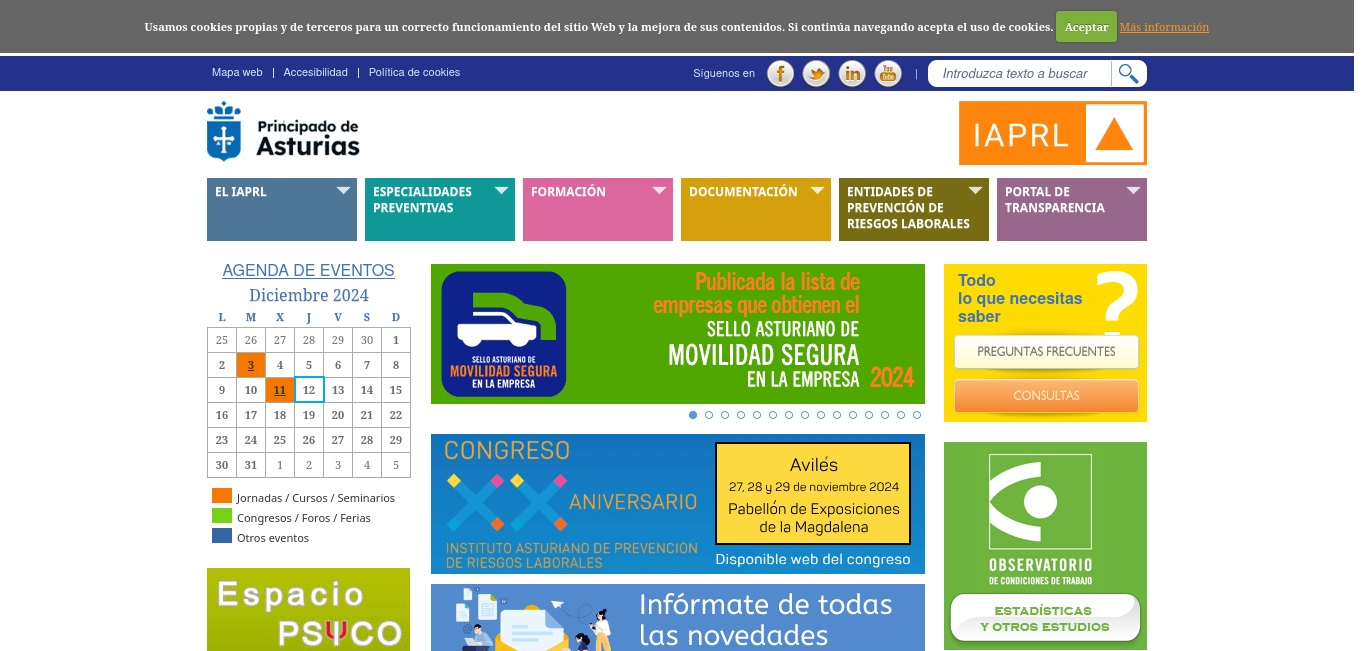Click the Diciembre 2024 calendar title
This screenshot has width=1366, height=651.
[309, 295]
